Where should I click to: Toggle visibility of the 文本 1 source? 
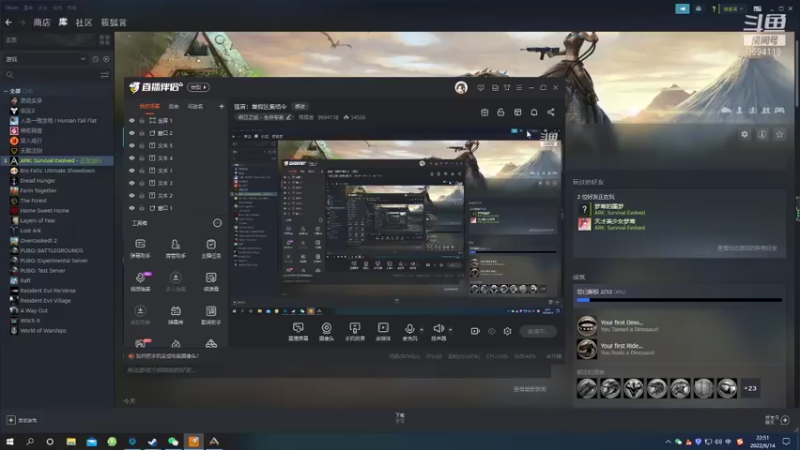tap(132, 171)
